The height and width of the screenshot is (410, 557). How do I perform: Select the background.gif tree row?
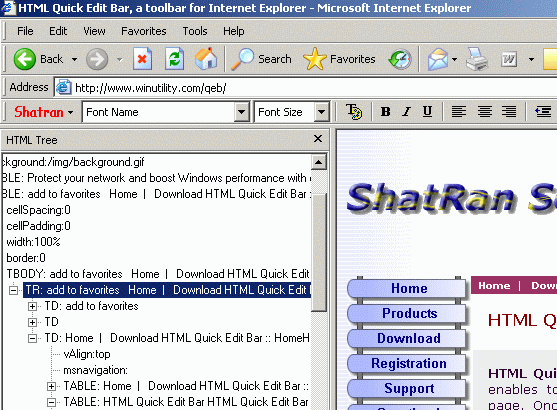pos(73,162)
